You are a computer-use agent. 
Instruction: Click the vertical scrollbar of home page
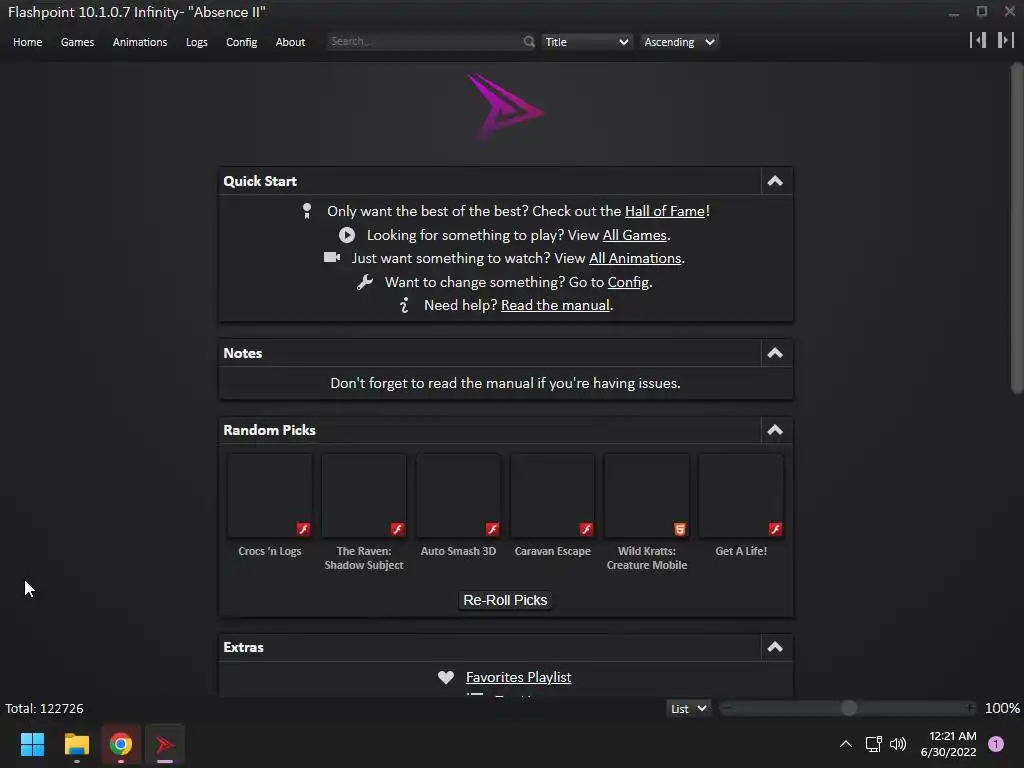(1017, 228)
